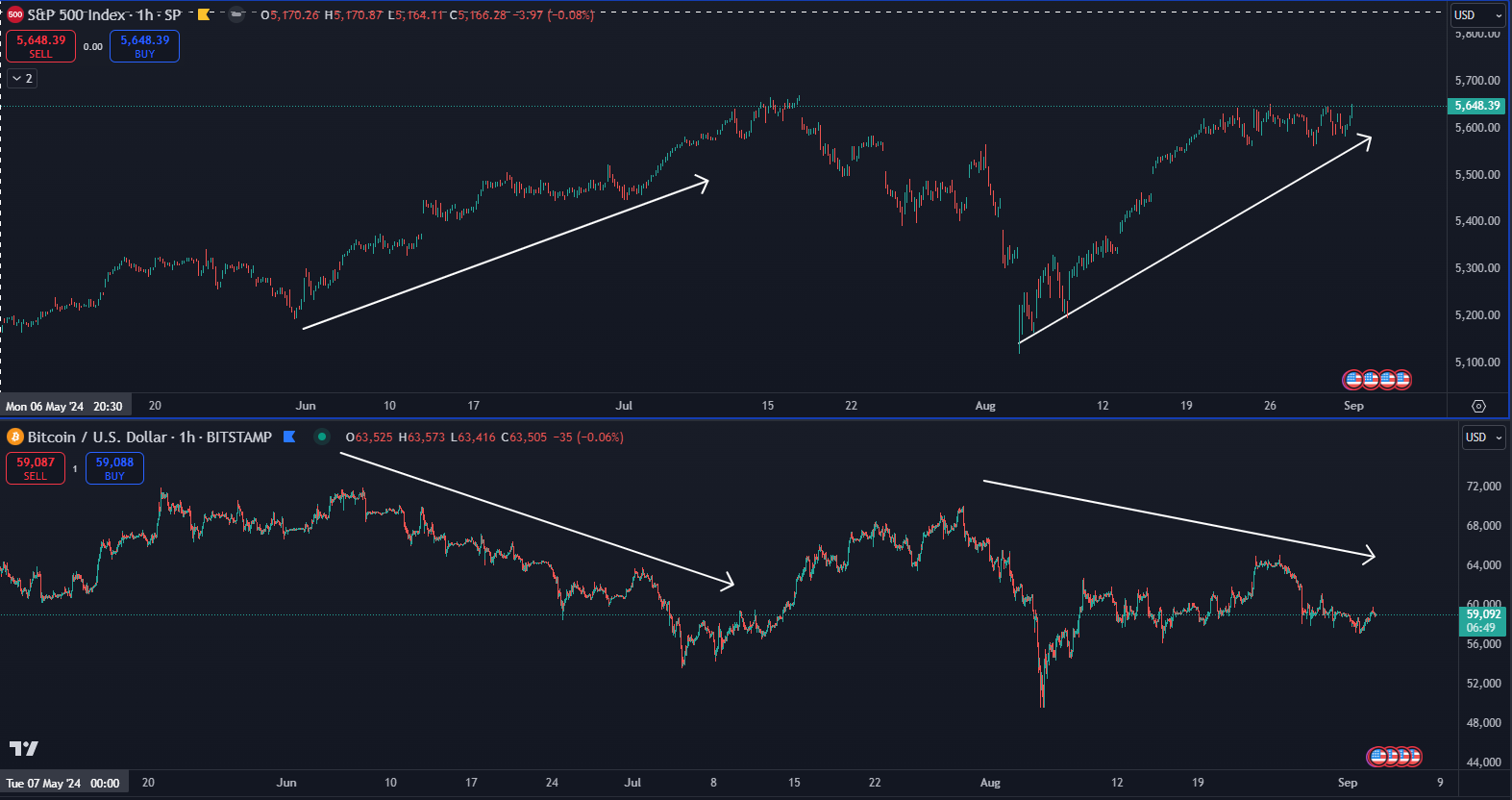Open economic event flags on S&P 500 chart
This screenshot has height=800, width=1512.
[1377, 380]
